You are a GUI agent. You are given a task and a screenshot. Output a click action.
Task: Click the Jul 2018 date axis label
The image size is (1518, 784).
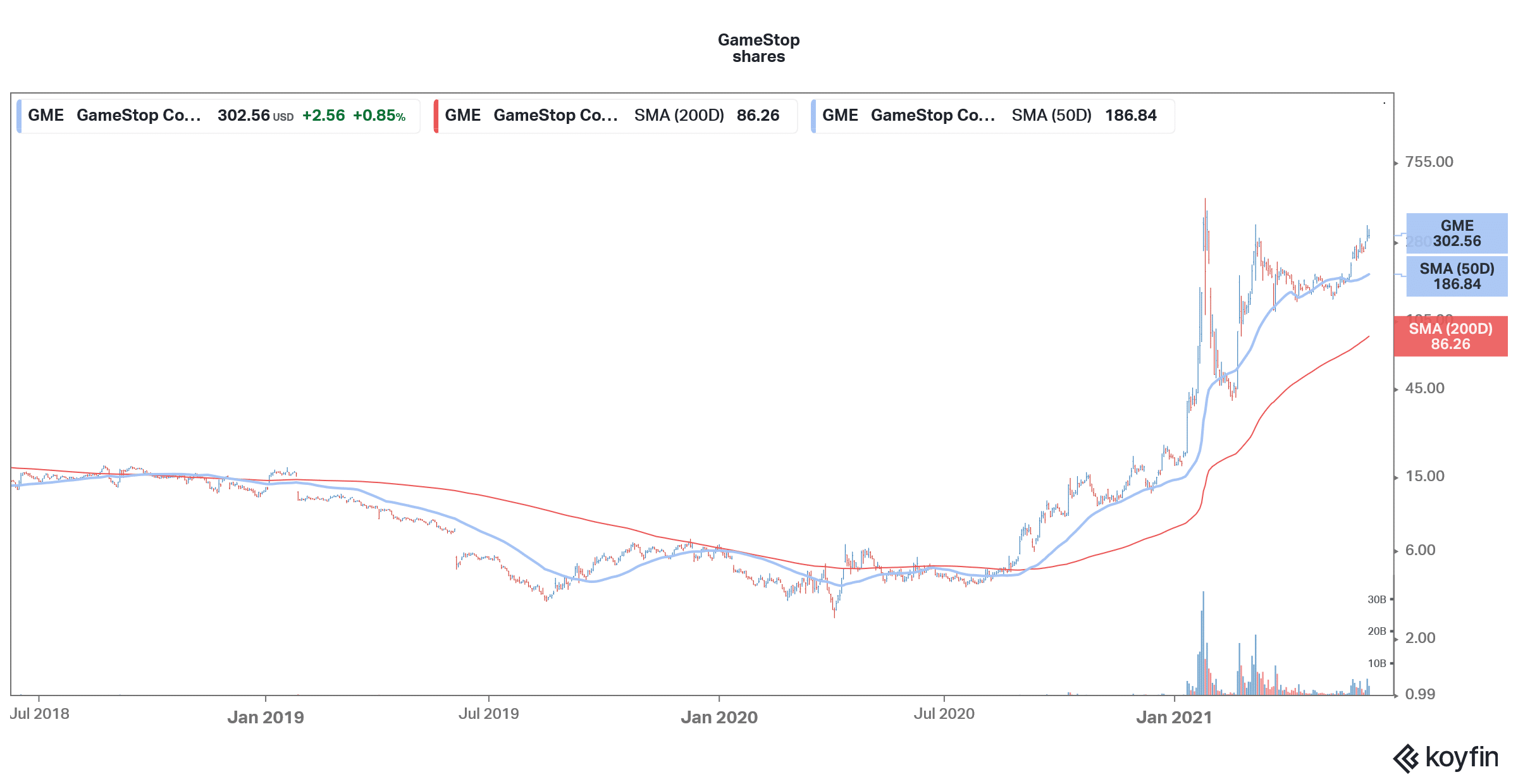tap(40, 714)
